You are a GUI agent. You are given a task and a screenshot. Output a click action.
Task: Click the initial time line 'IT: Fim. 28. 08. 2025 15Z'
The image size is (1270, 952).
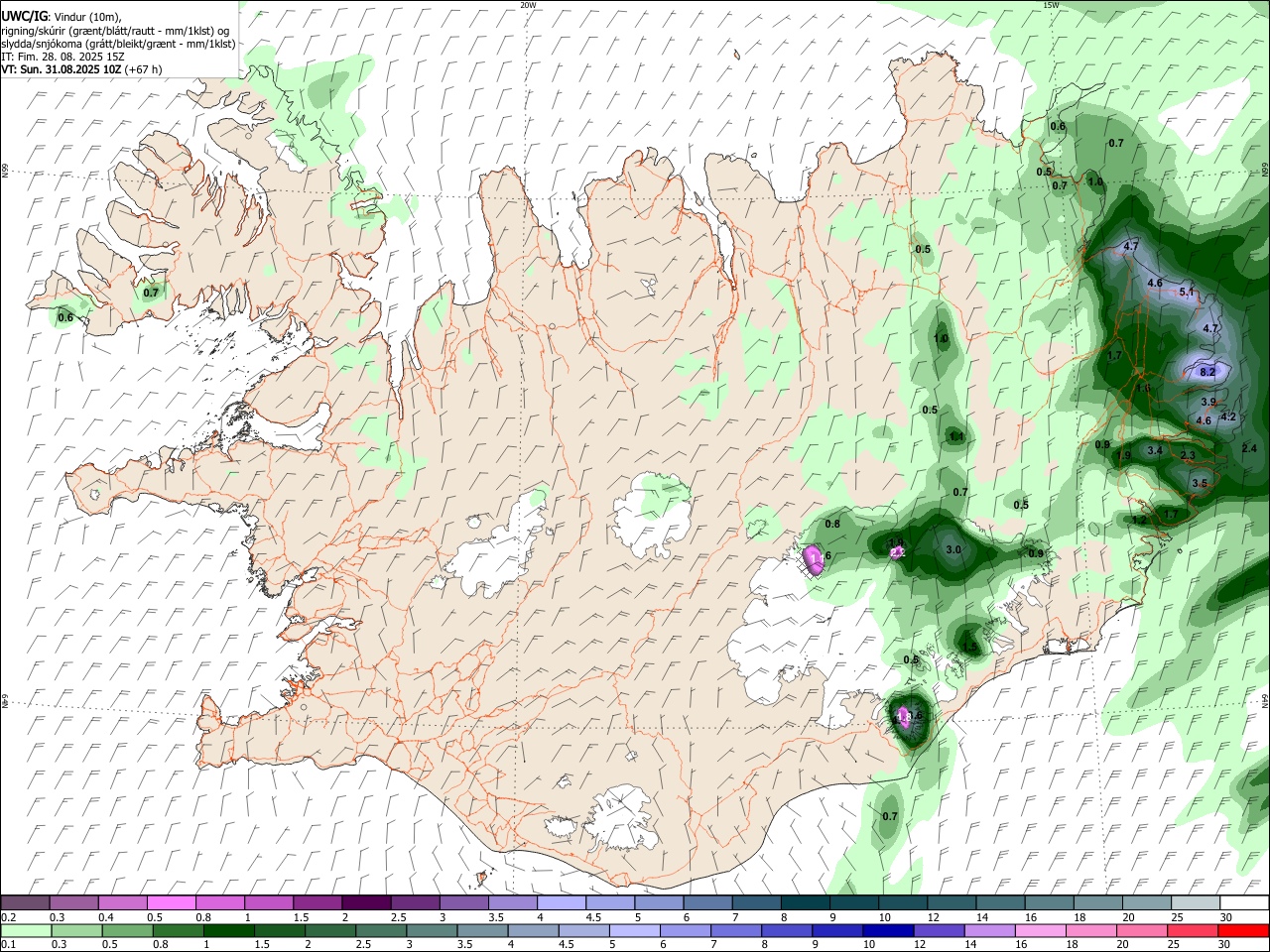tap(63, 57)
